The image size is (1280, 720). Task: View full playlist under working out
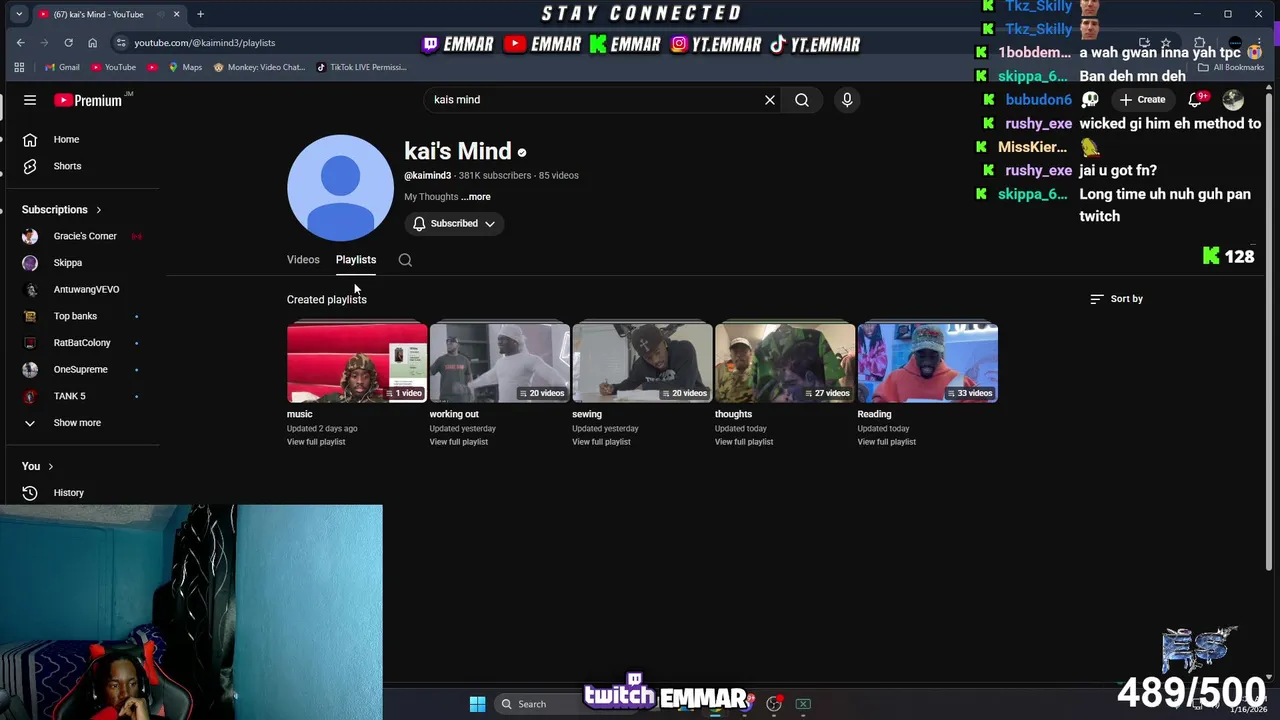point(459,442)
